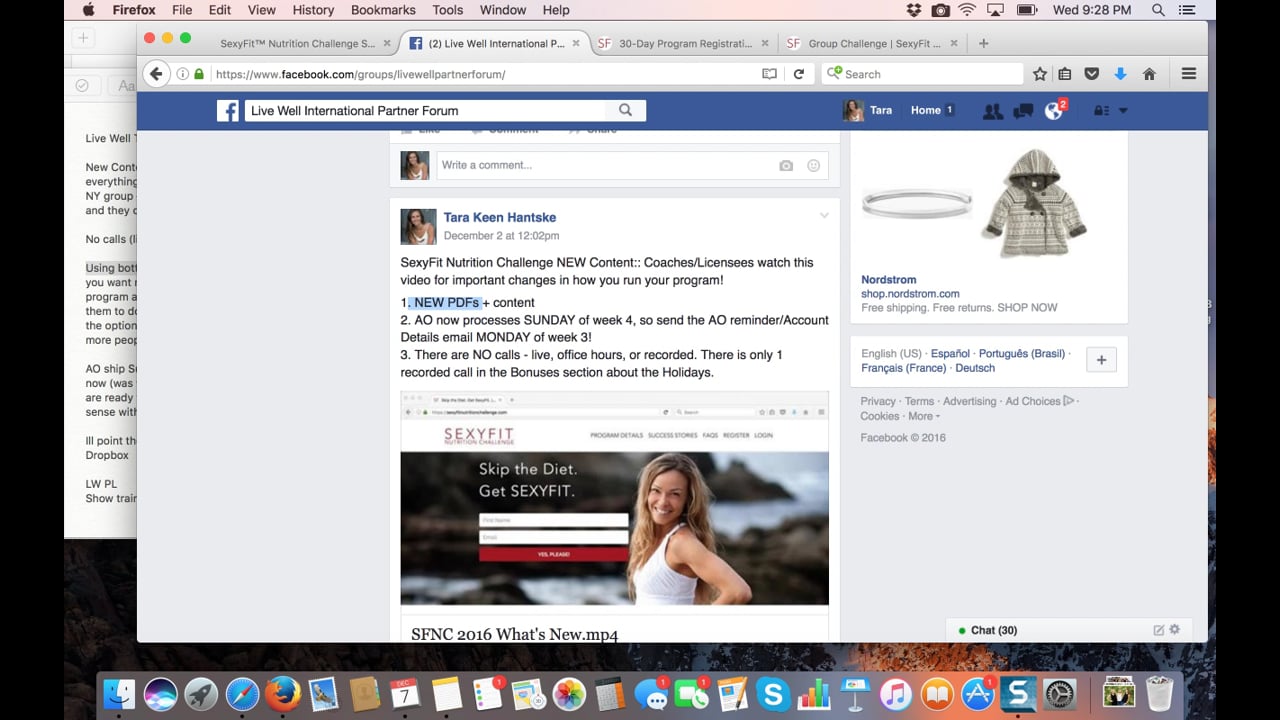Open Tara Keen Hantske's profile link
Image resolution: width=1280 pixels, height=720 pixels.
[x=500, y=217]
